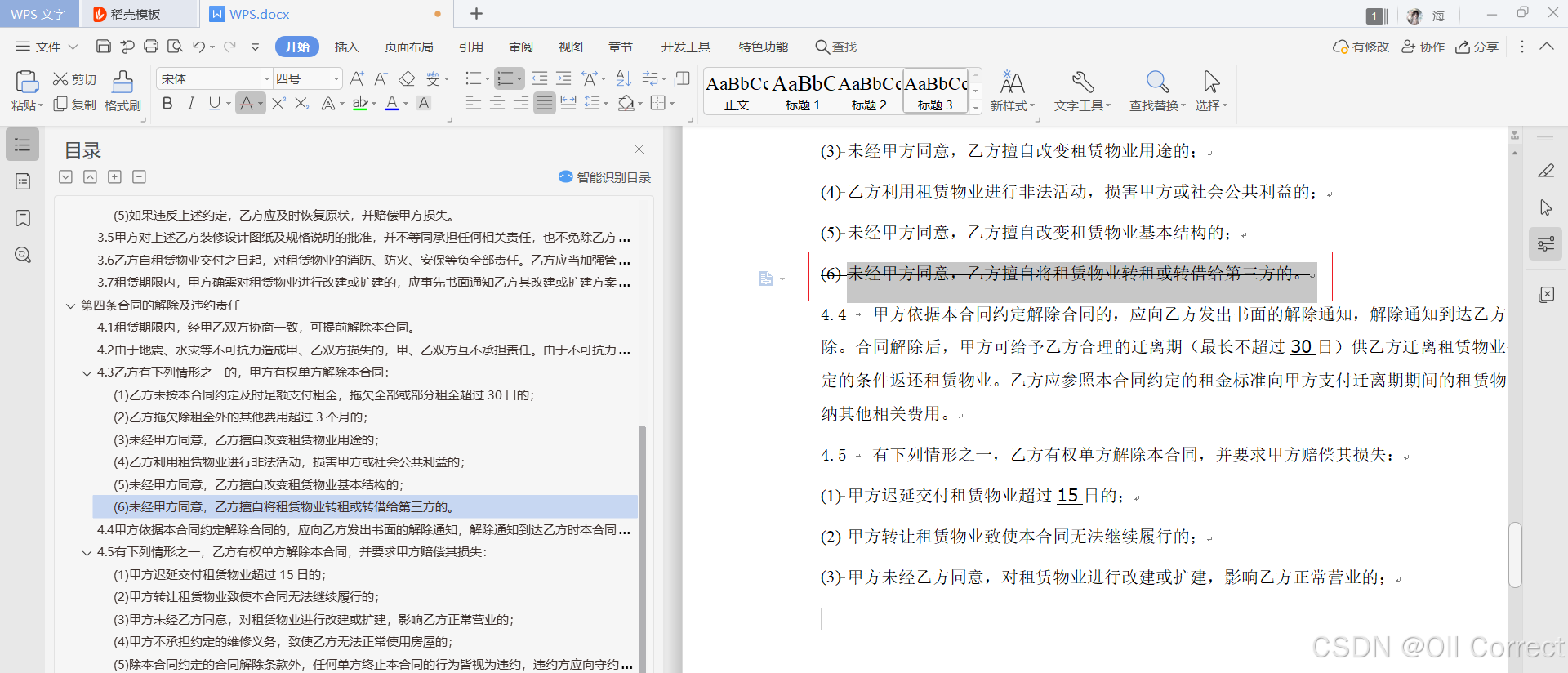
Task: Collapse the 第四条合同的解除及违约责任 tree node
Action: pyautogui.click(x=70, y=305)
